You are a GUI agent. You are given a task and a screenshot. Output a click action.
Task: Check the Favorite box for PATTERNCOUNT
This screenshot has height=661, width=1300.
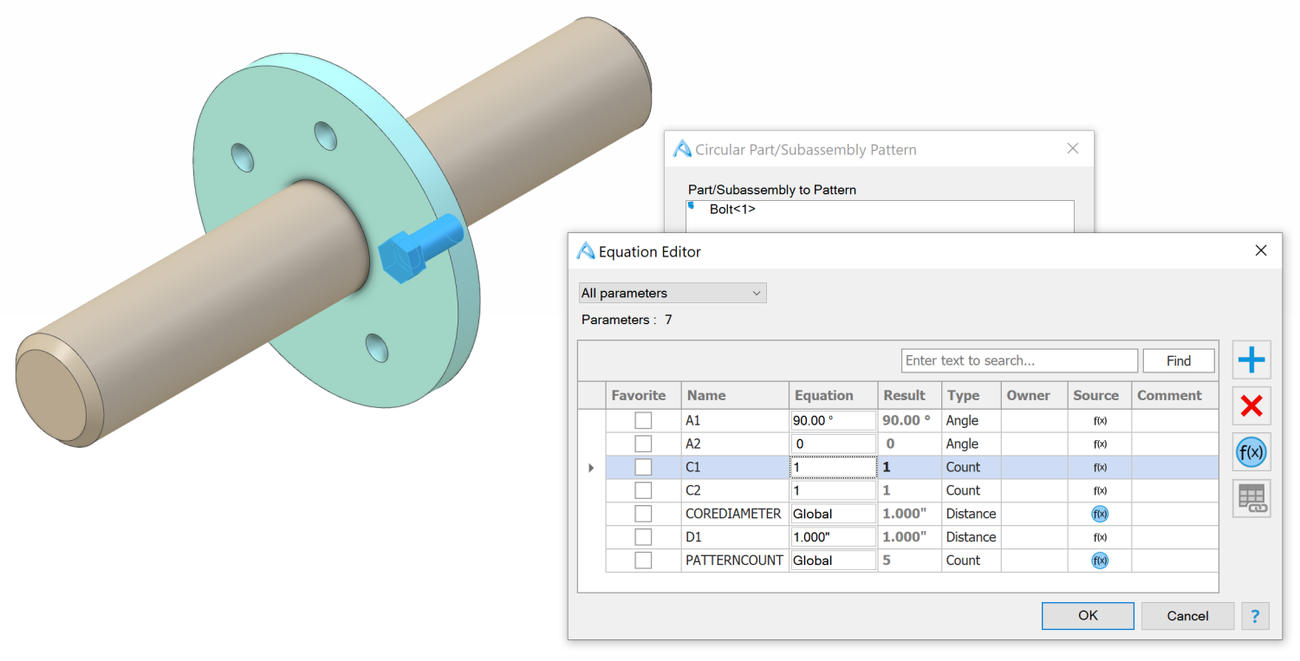[643, 561]
